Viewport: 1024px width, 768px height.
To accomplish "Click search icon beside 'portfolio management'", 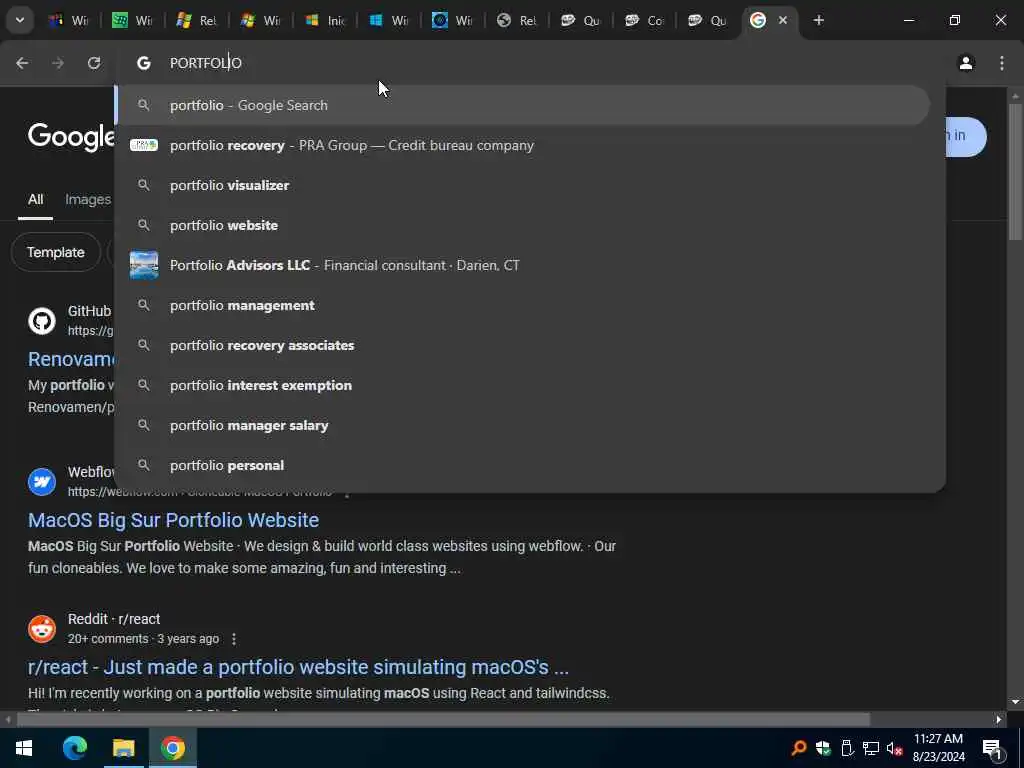I will click(x=144, y=305).
